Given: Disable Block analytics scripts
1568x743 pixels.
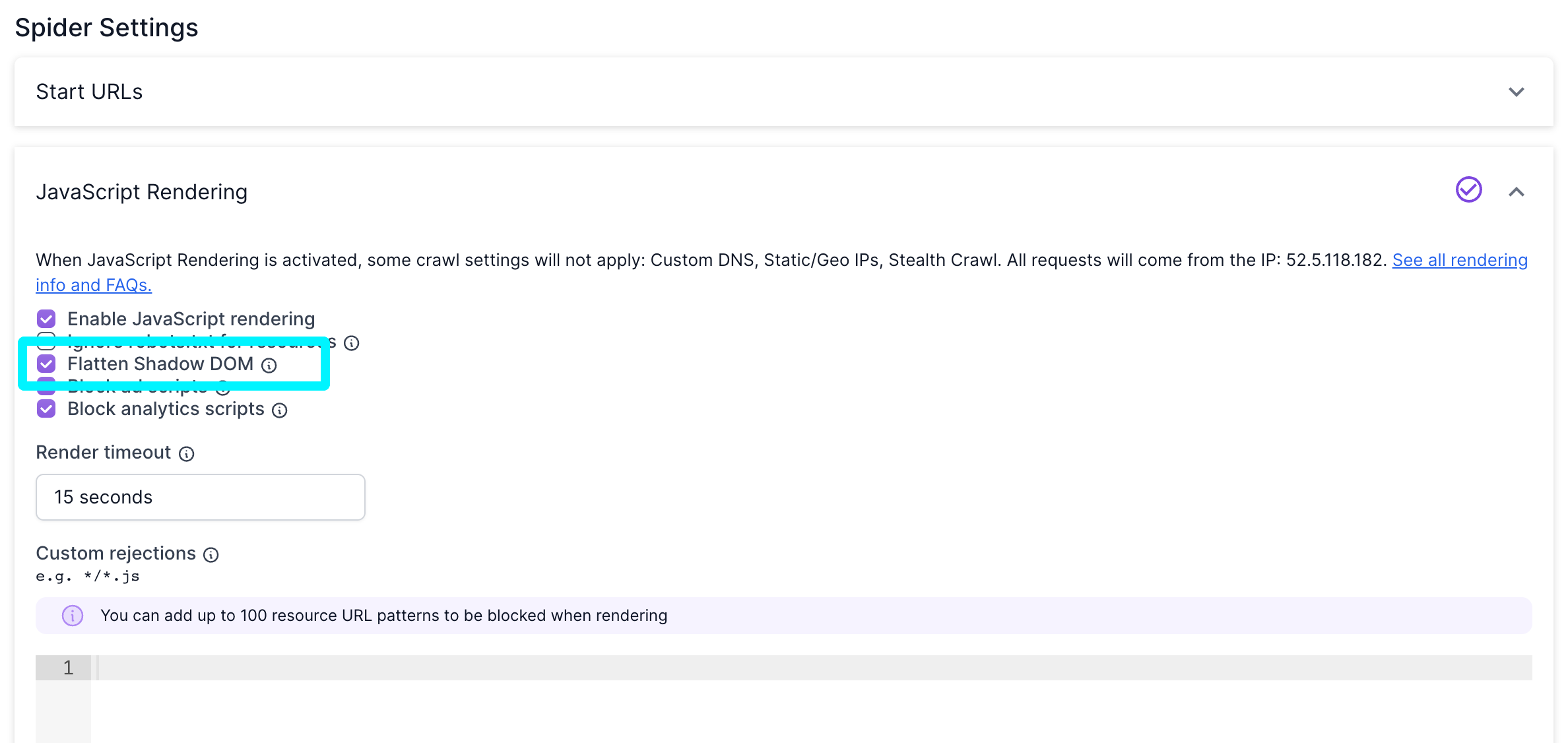Looking at the screenshot, I should point(46,409).
